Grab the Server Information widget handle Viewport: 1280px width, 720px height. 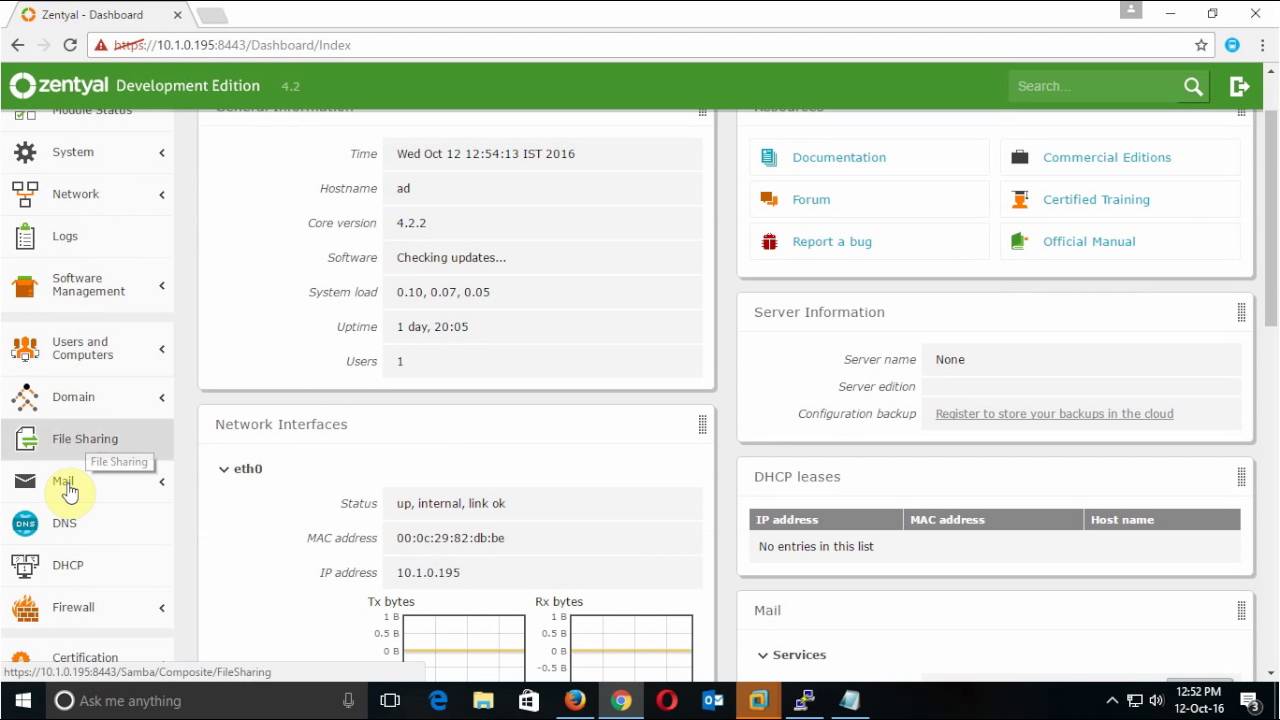[x=1241, y=313]
